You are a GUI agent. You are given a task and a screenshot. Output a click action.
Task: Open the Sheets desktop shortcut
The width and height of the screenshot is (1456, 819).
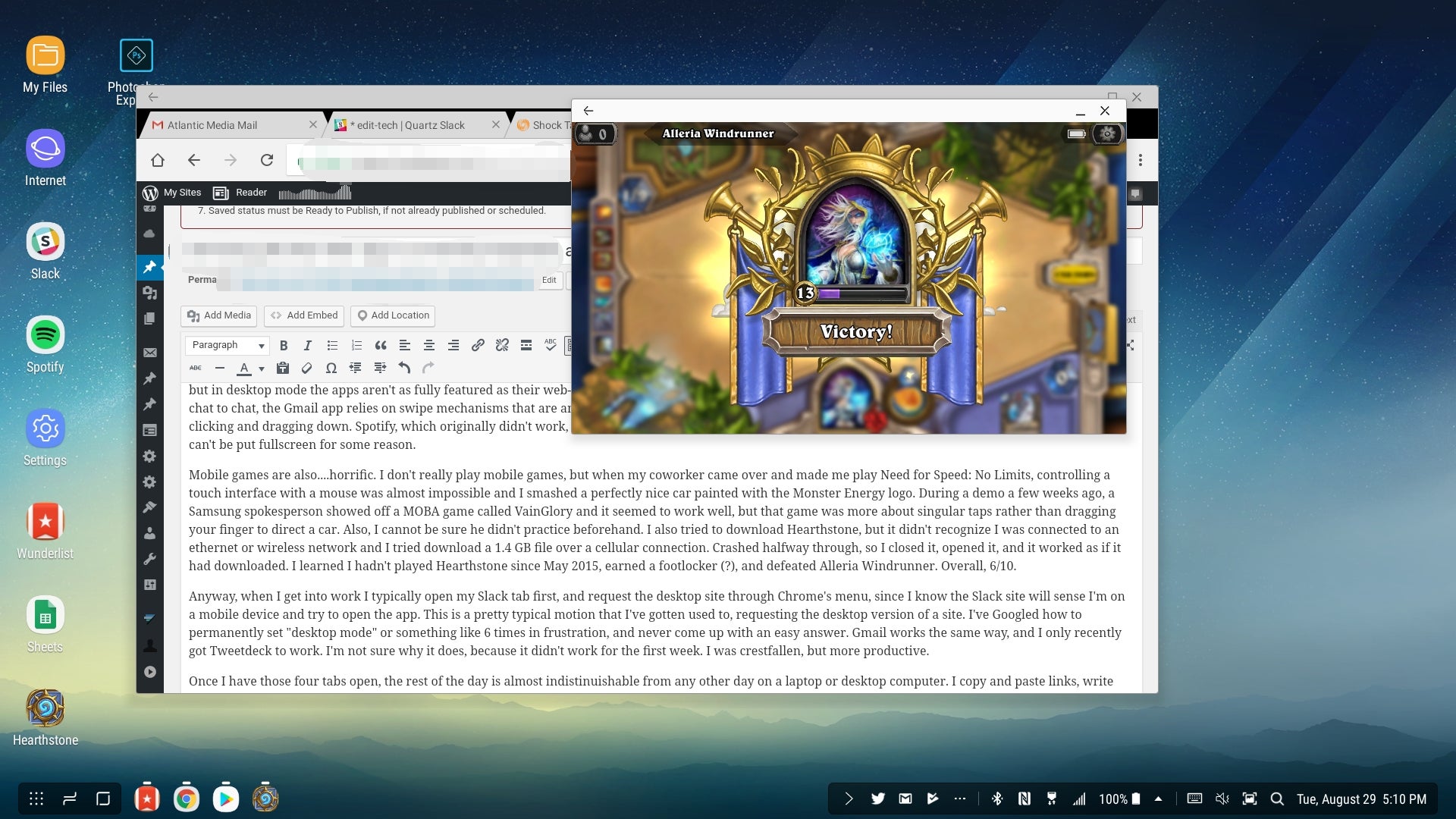coord(45,625)
